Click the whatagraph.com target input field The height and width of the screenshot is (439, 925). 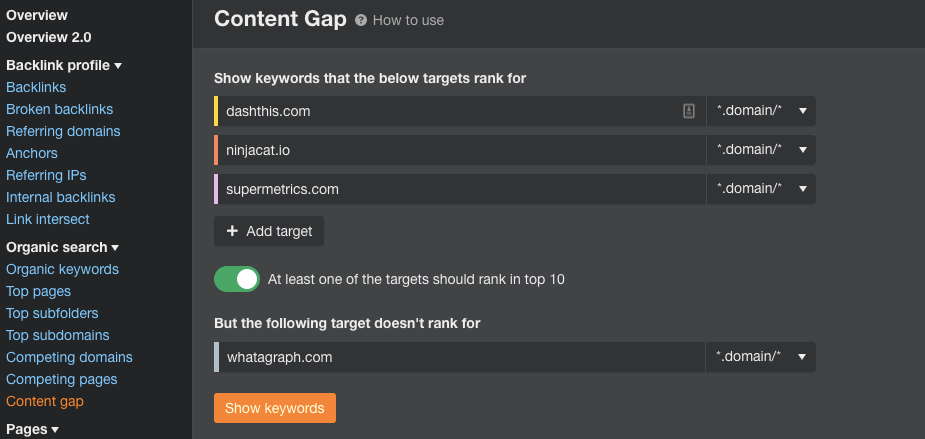pyautogui.click(x=462, y=357)
